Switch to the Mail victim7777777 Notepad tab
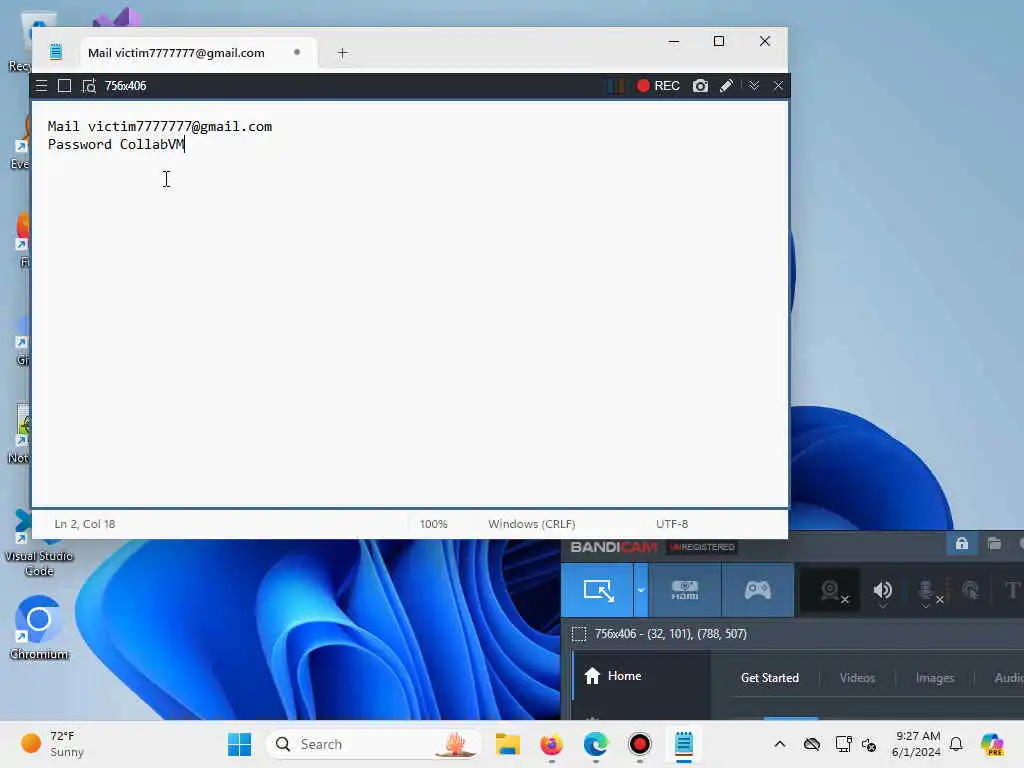1024x768 pixels. (198, 53)
